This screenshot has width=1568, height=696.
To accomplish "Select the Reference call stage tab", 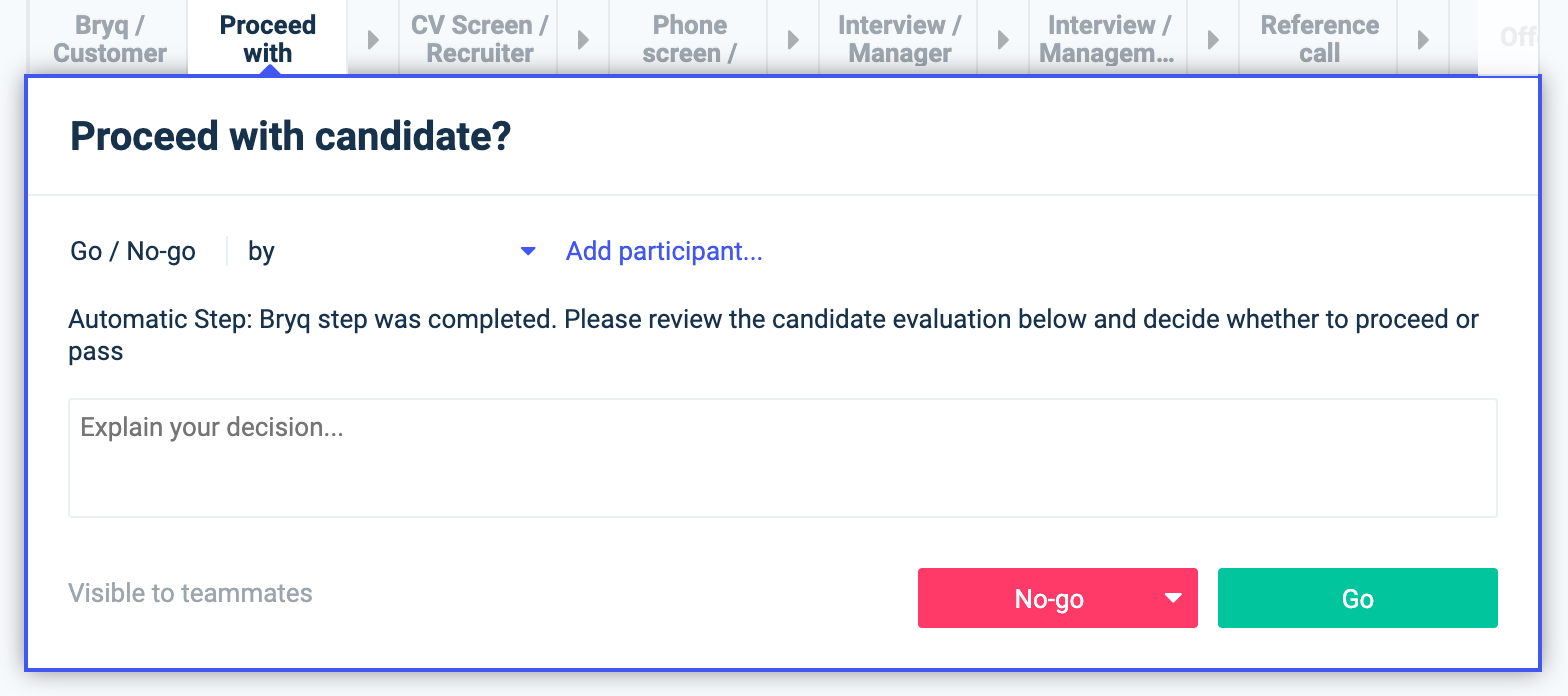I will pos(1320,39).
